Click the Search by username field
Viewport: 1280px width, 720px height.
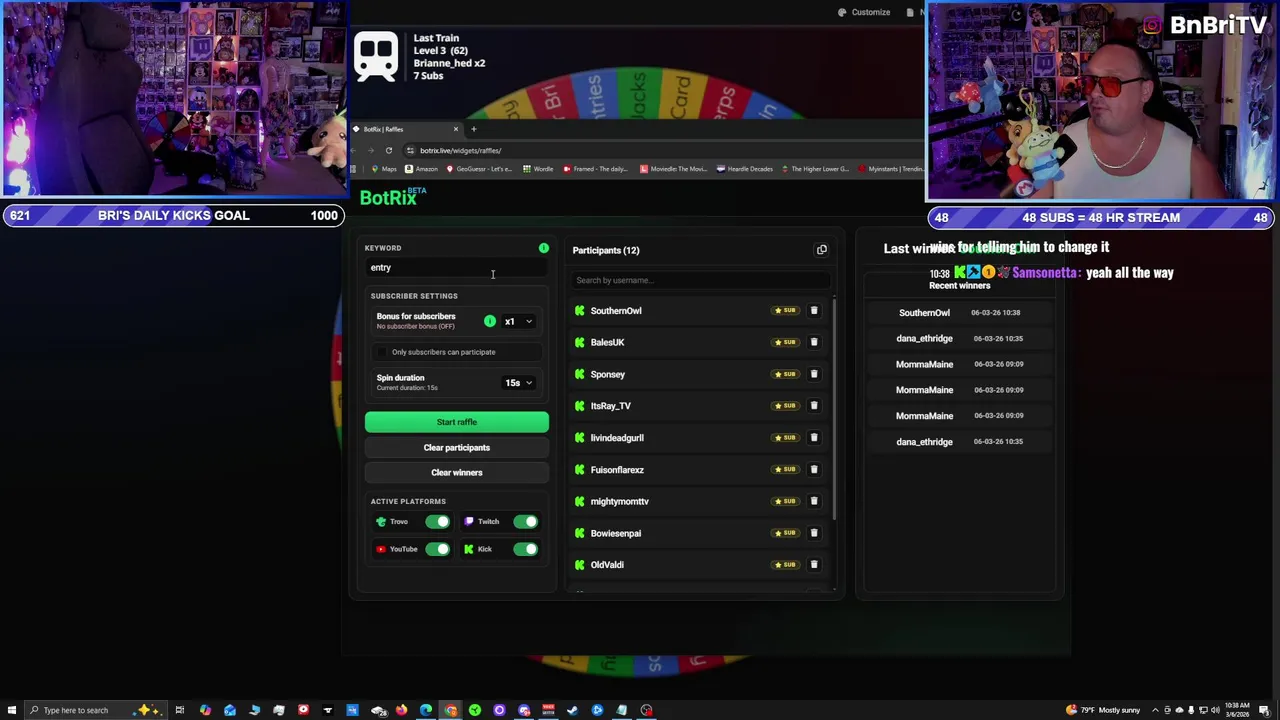(x=700, y=280)
